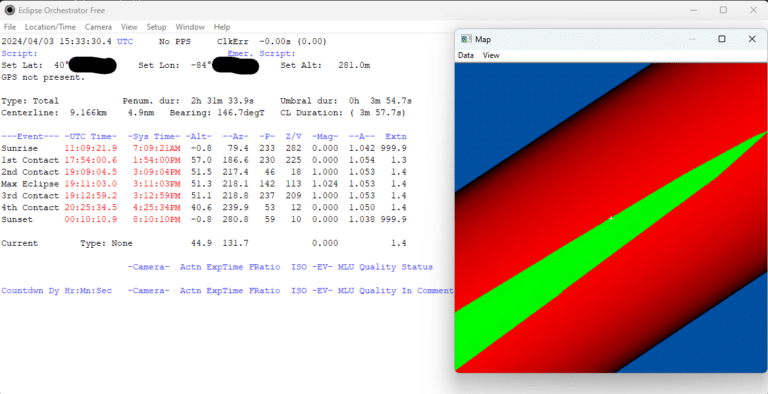Click the Map window title icon
Viewport: 768px width, 394px height.
pyautogui.click(x=466, y=39)
